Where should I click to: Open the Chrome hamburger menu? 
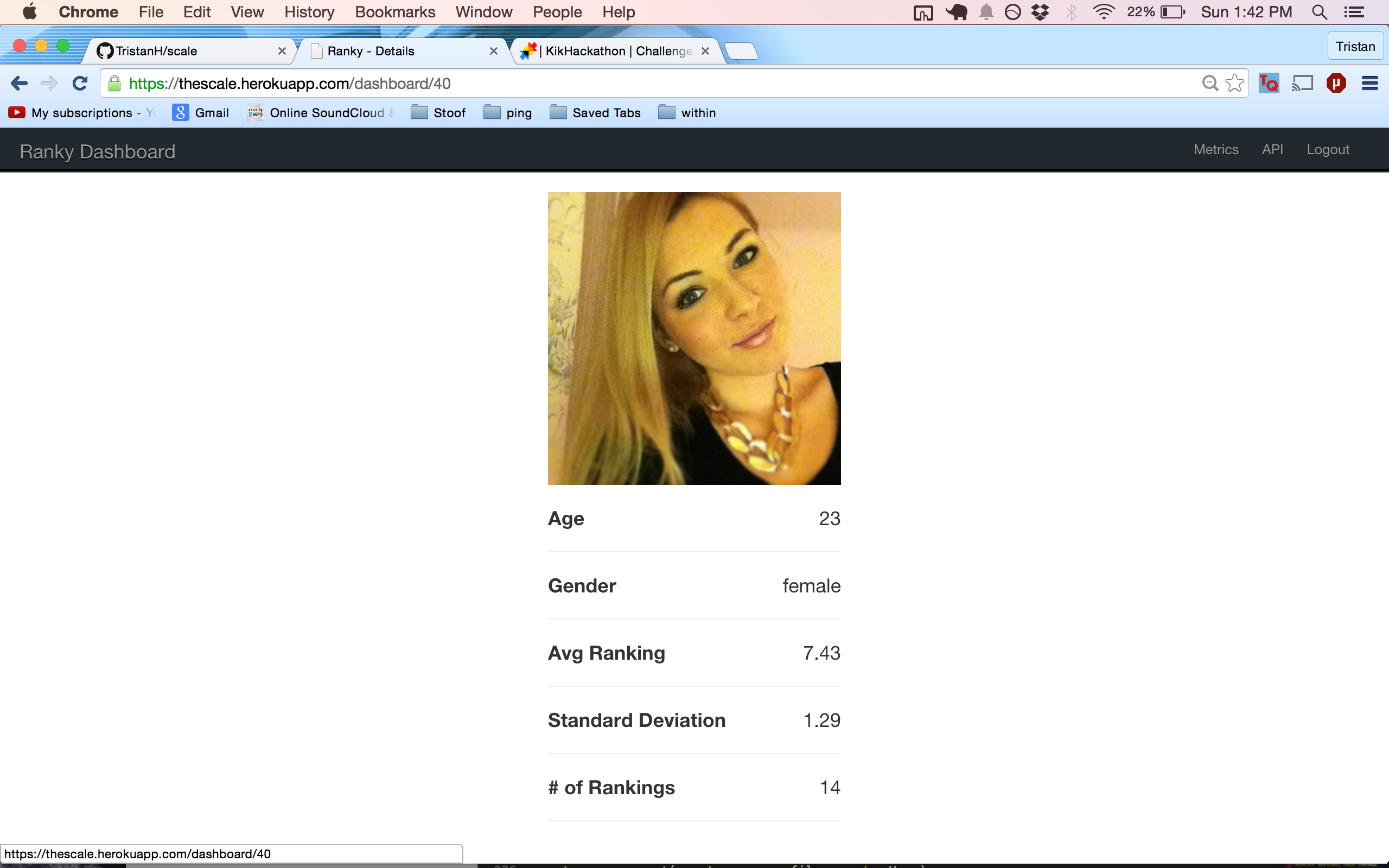click(x=1369, y=84)
